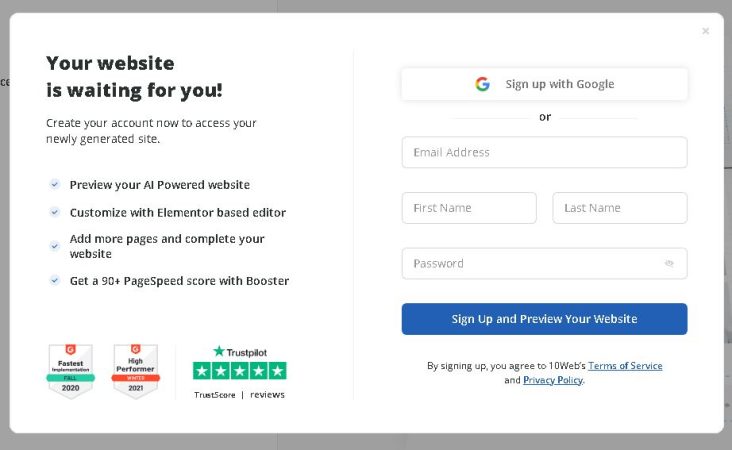Click checkmark beside Add more pages

(x=55, y=246)
